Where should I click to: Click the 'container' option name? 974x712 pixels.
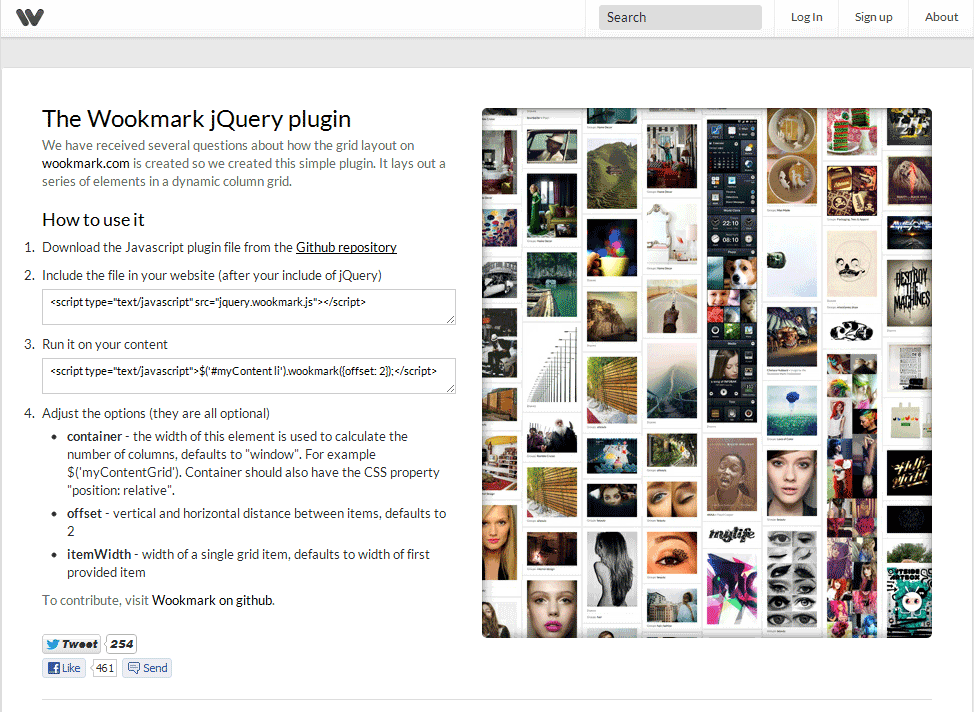pos(94,436)
